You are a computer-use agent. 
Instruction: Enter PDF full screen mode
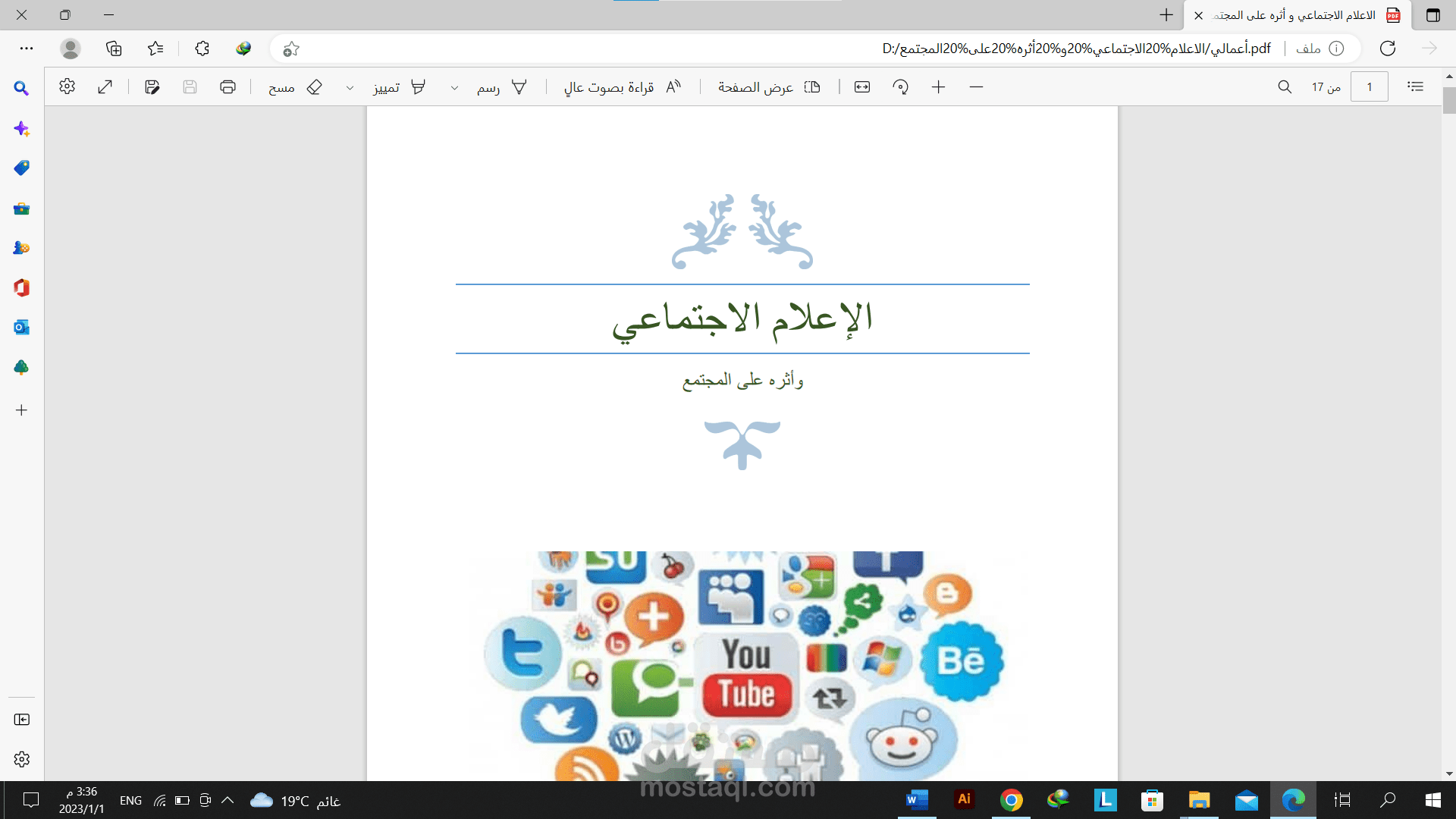coord(105,86)
